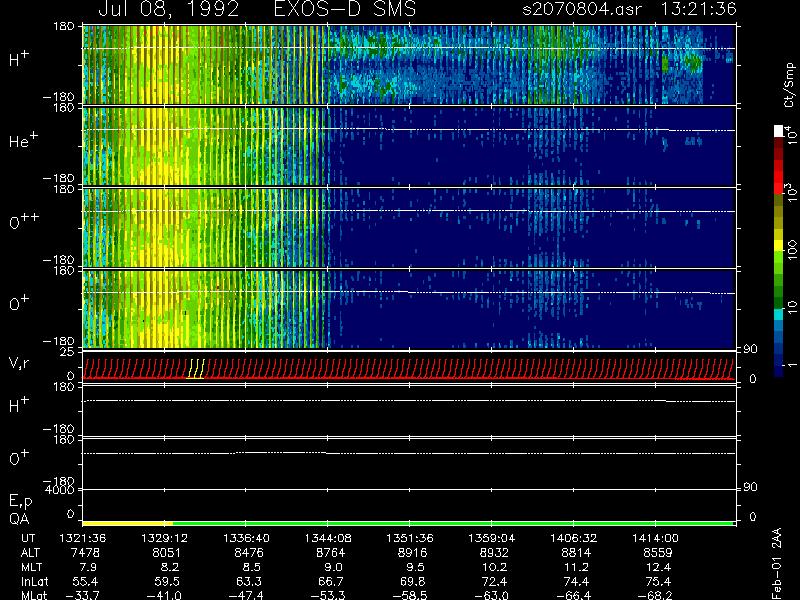Click the "EXOS-D SMS" title text
The height and width of the screenshot is (600, 800).
tap(345, 9)
